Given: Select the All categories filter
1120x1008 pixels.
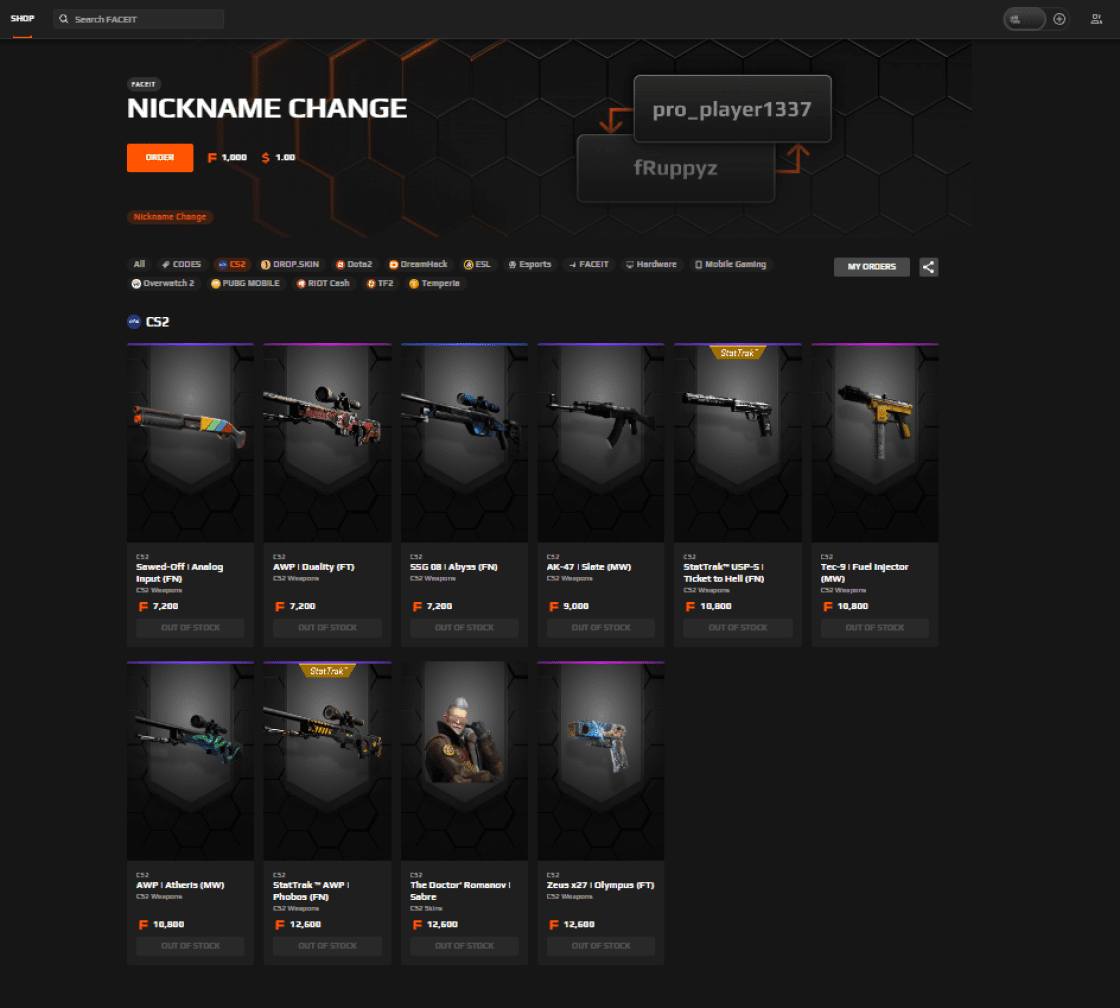Looking at the screenshot, I should (x=139, y=264).
